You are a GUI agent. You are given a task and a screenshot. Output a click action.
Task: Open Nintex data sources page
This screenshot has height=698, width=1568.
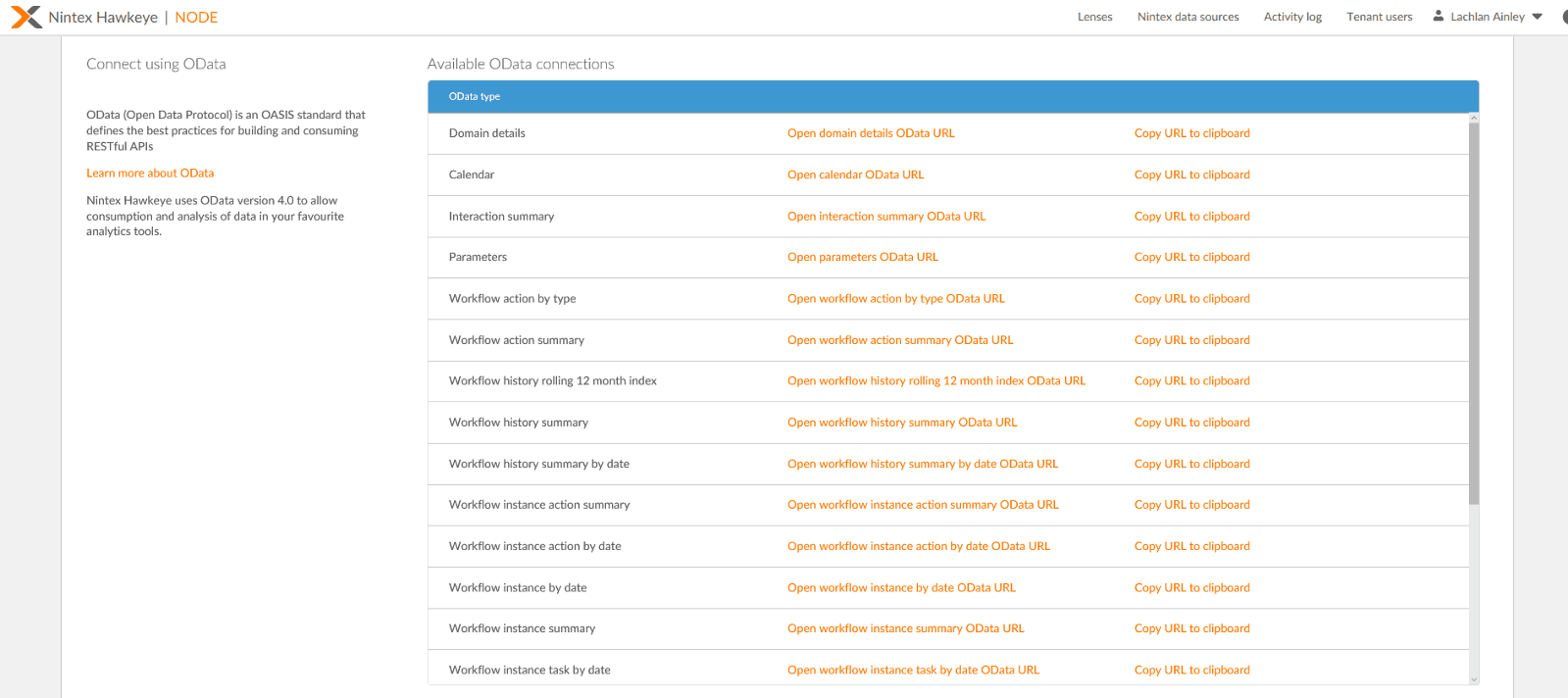click(1188, 17)
